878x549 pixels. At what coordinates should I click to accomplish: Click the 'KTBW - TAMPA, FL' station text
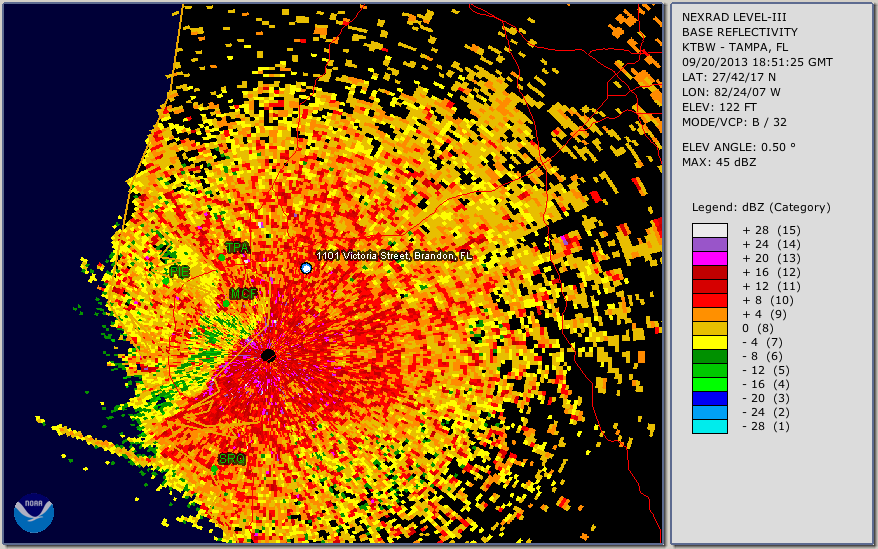[735, 47]
